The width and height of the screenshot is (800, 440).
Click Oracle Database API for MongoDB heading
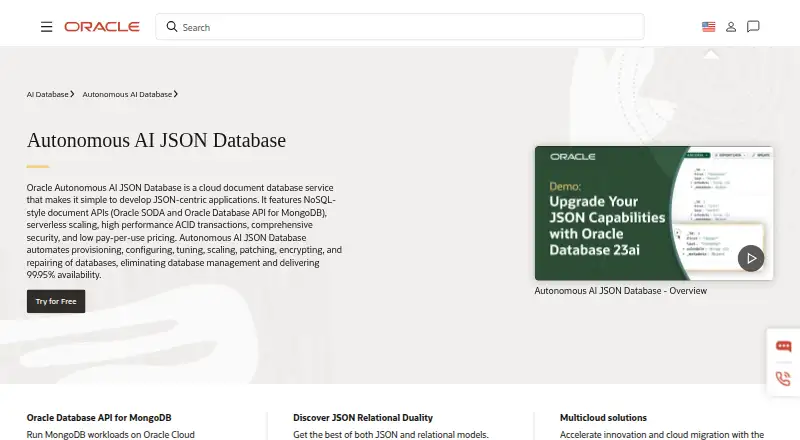pyautogui.click(x=99, y=418)
